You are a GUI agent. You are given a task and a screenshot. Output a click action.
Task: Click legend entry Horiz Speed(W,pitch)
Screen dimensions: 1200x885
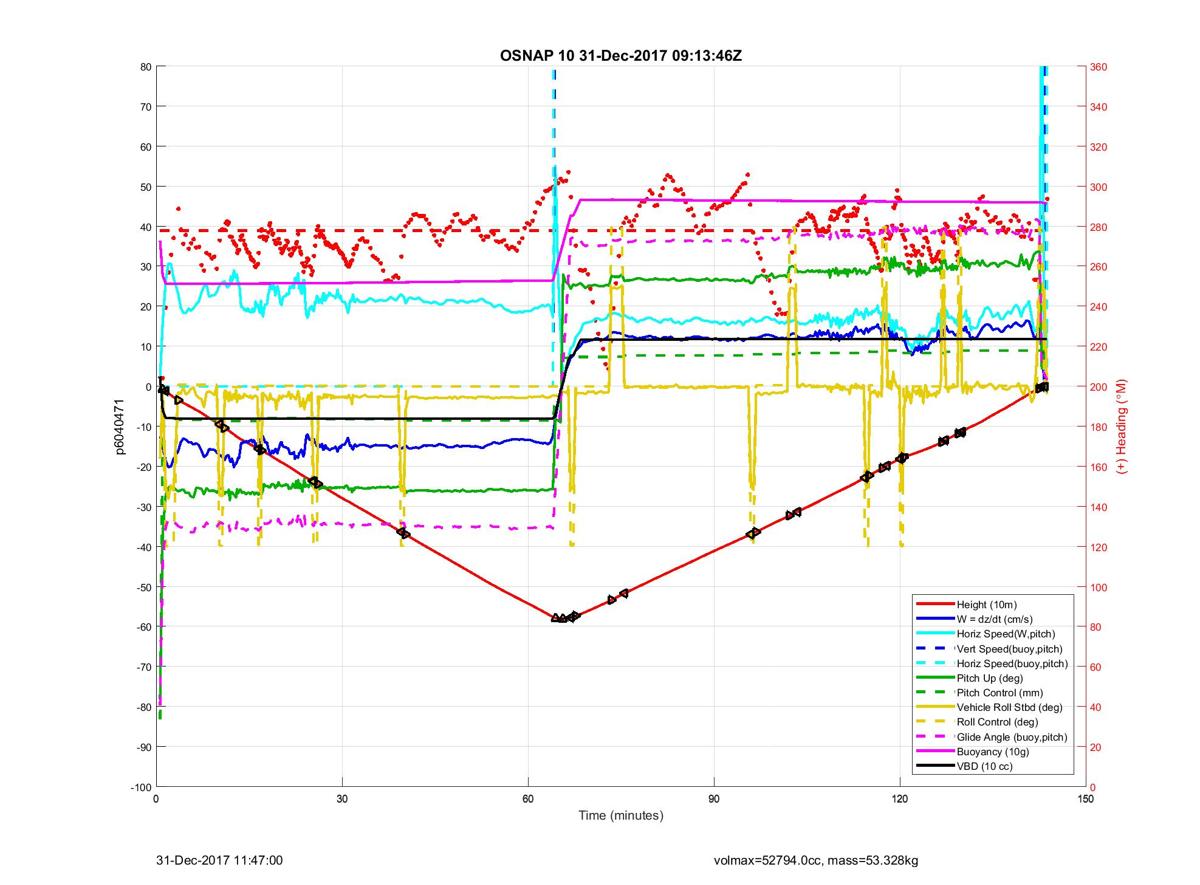[1006, 634]
